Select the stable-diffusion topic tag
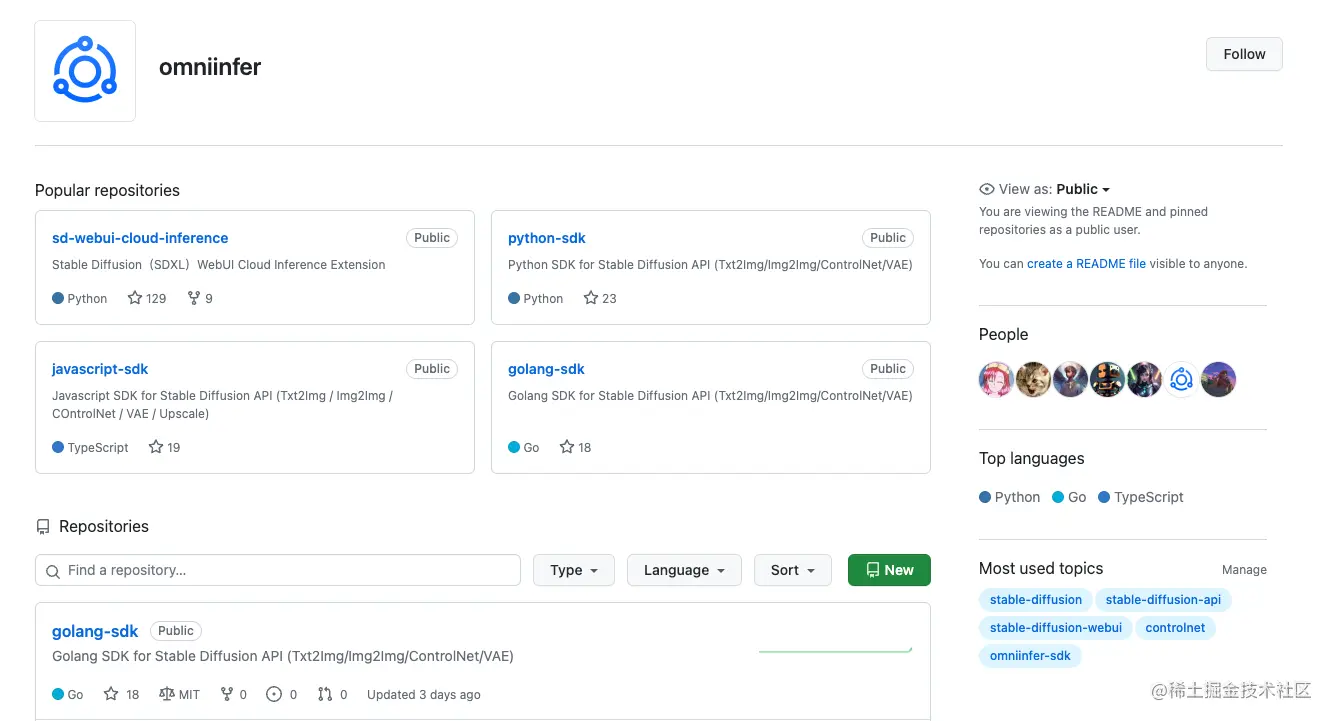Image resolution: width=1332 pixels, height=721 pixels. [1036, 600]
